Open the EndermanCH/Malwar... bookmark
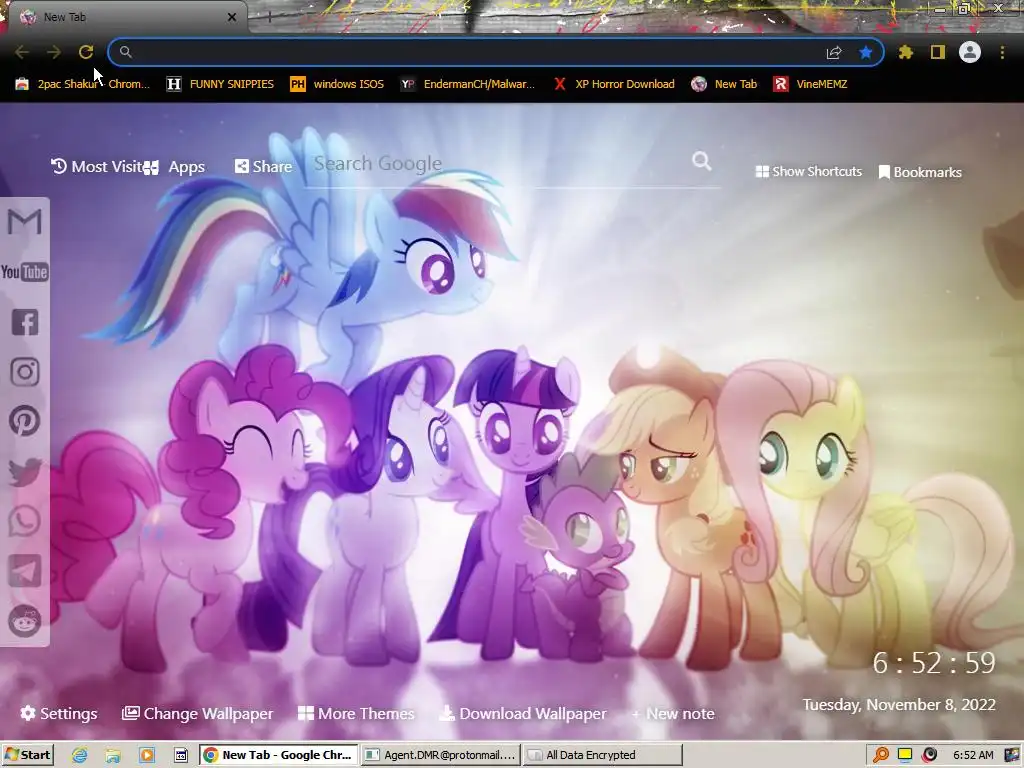This screenshot has width=1024, height=768. [468, 84]
